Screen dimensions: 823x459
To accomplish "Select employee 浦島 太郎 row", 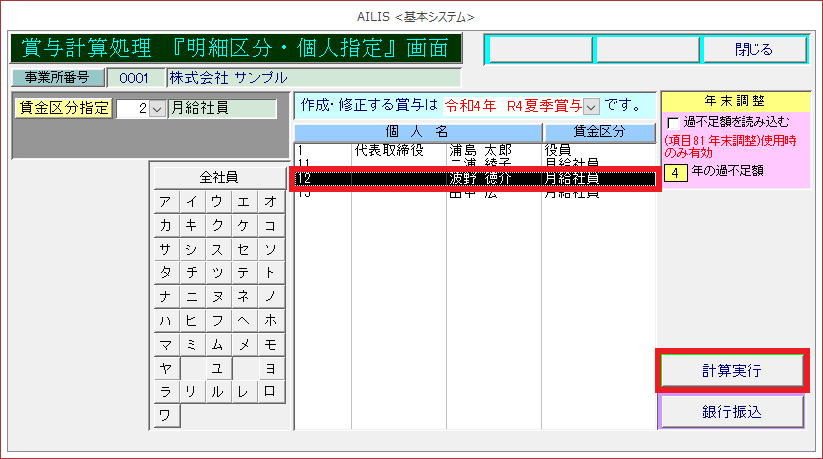I will pos(475,151).
